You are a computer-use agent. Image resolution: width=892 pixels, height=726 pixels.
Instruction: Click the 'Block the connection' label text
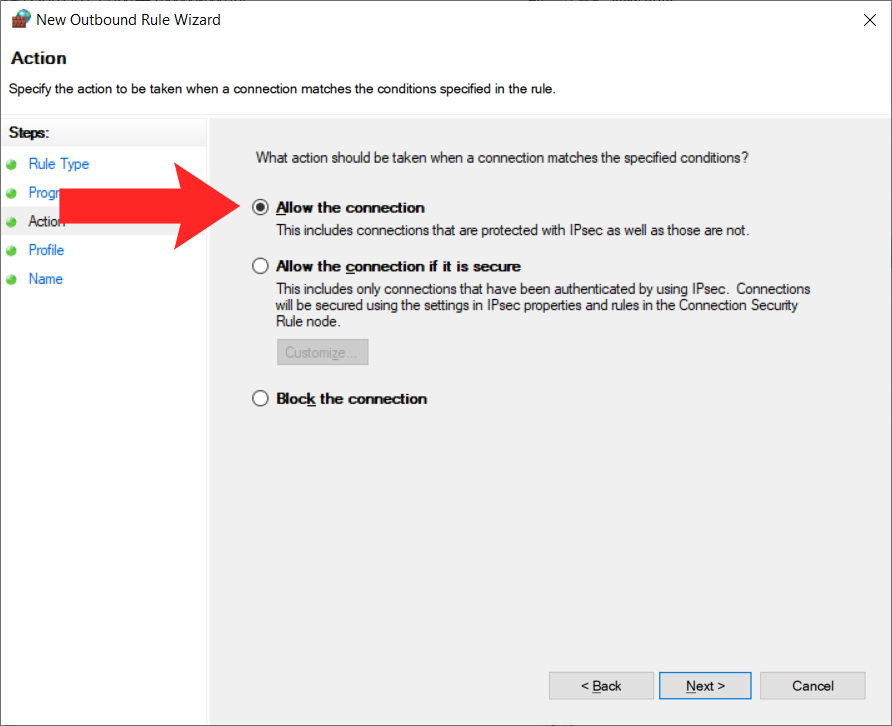[x=352, y=399]
